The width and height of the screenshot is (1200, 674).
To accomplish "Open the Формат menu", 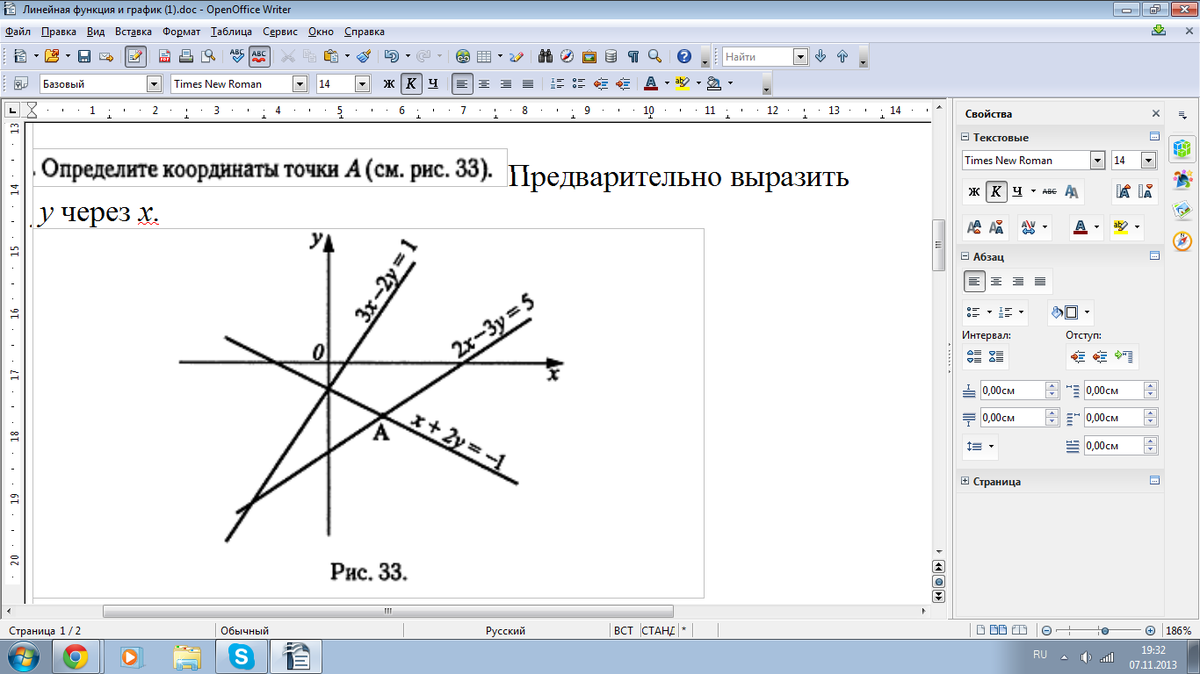I will [x=181, y=31].
